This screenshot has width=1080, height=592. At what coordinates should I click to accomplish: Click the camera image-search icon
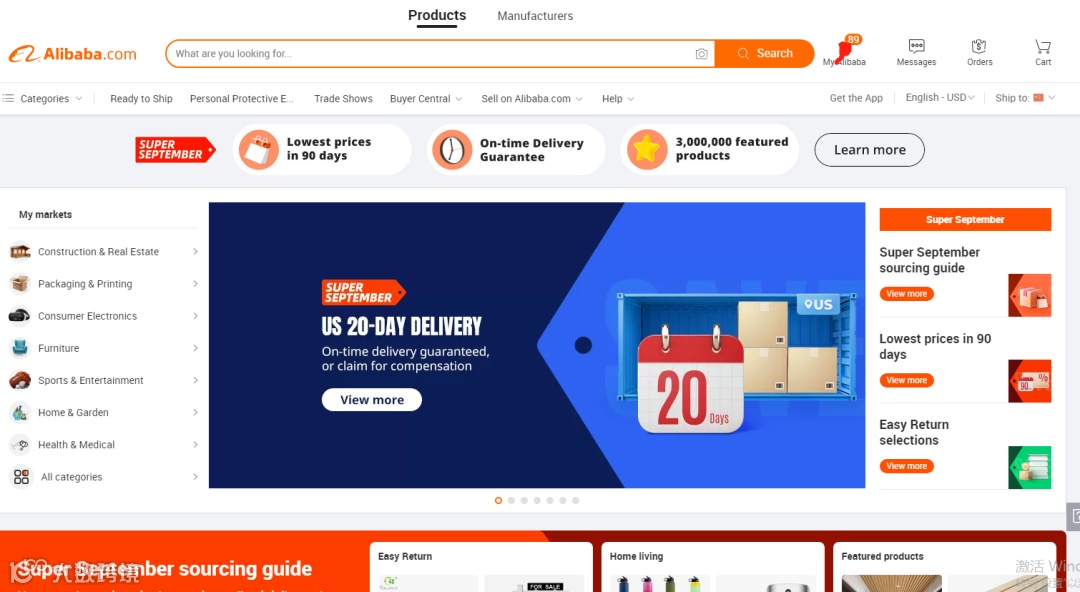(x=701, y=54)
